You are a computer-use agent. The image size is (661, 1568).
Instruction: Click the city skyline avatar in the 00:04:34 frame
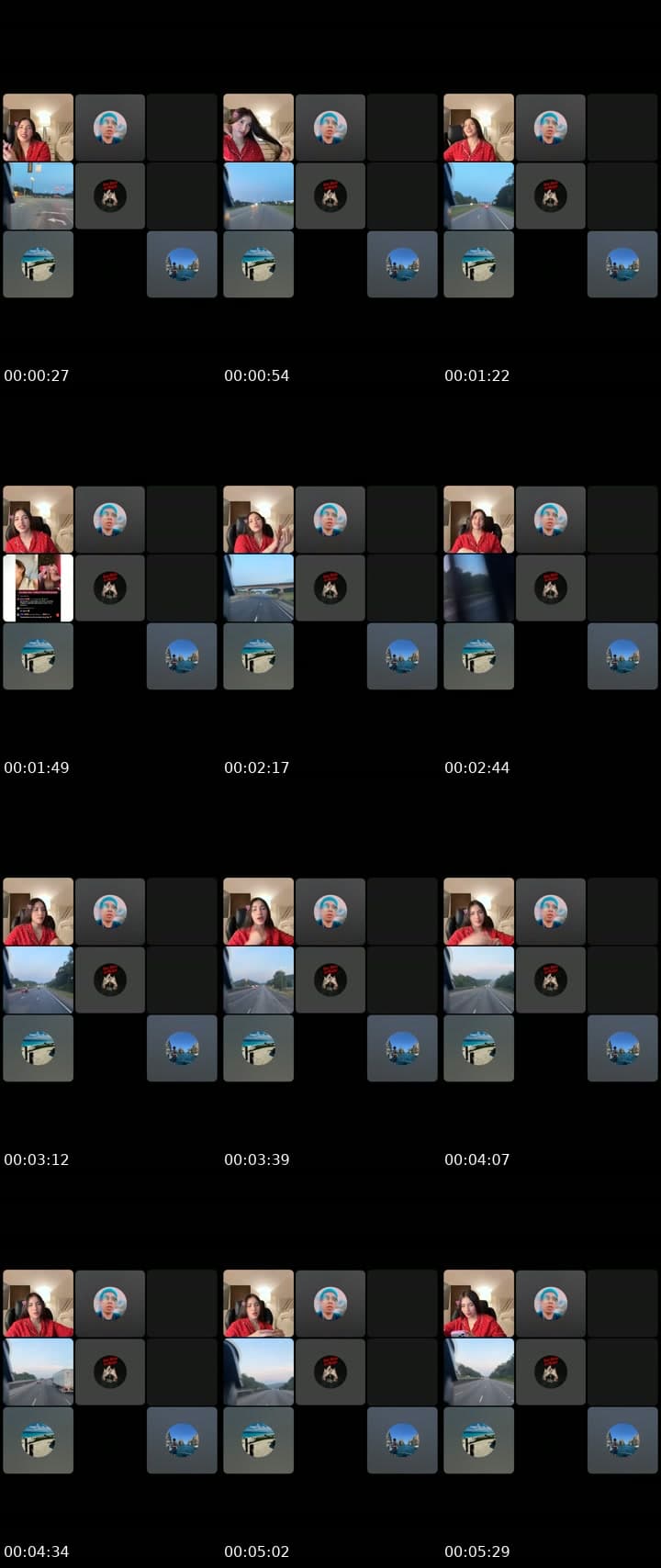point(182,1440)
